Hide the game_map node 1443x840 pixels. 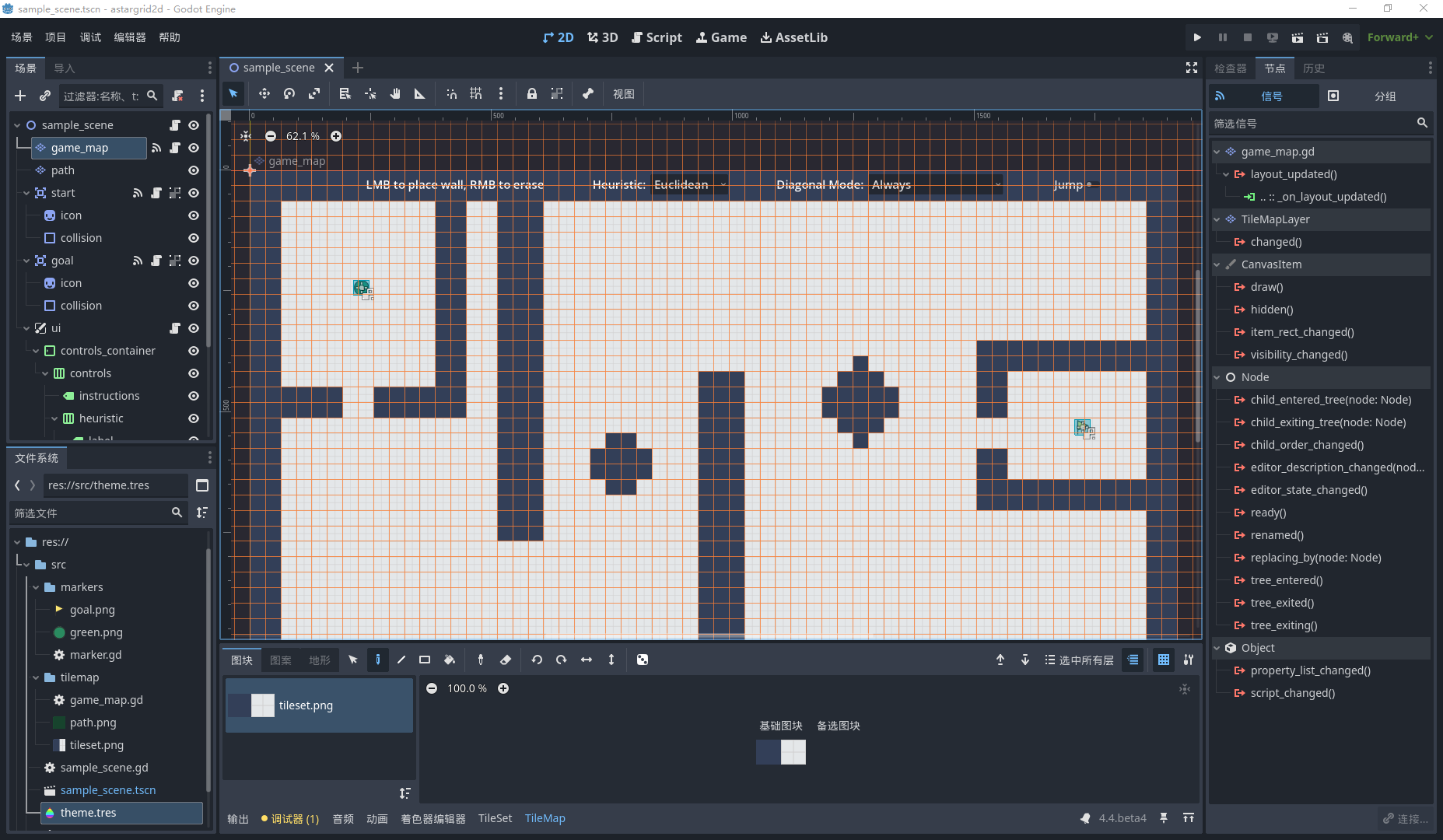194,148
